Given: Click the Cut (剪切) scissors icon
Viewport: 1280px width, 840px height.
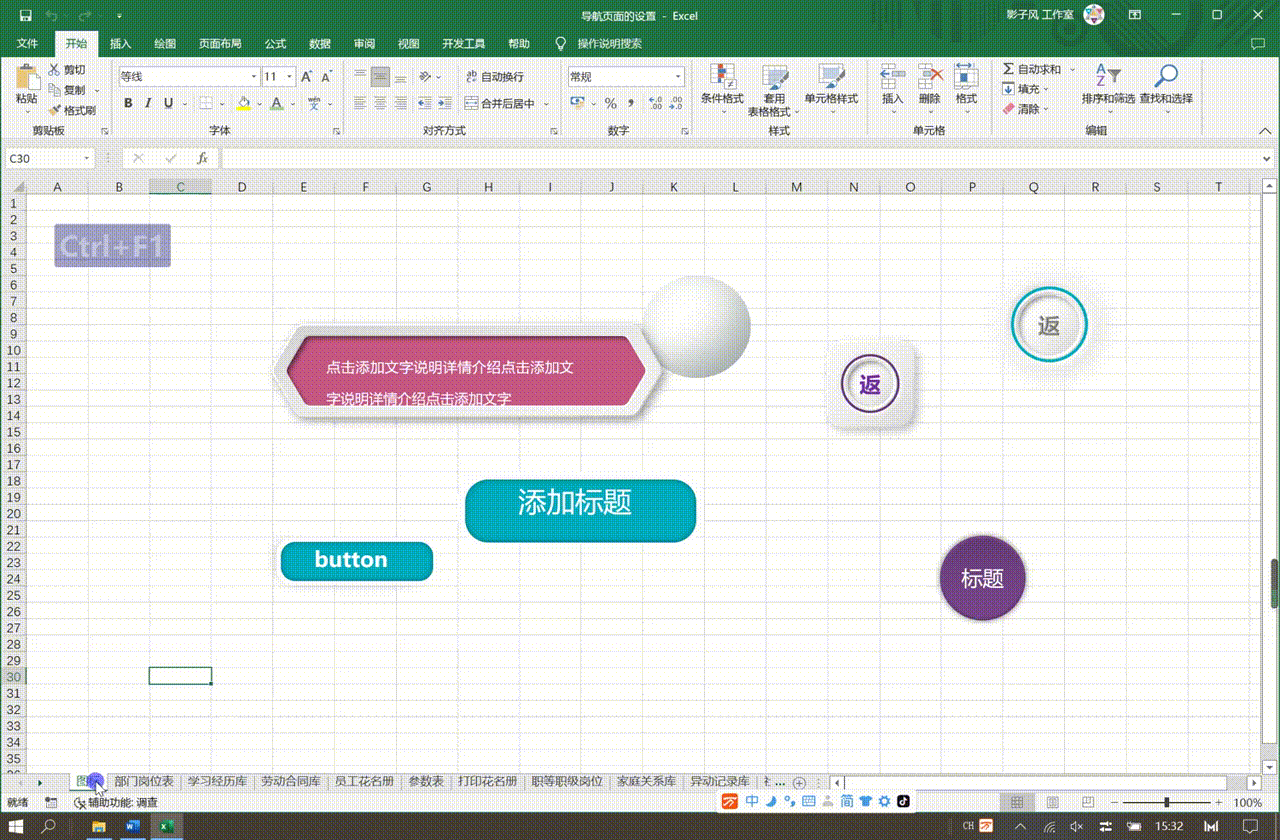Looking at the screenshot, I should [x=55, y=70].
